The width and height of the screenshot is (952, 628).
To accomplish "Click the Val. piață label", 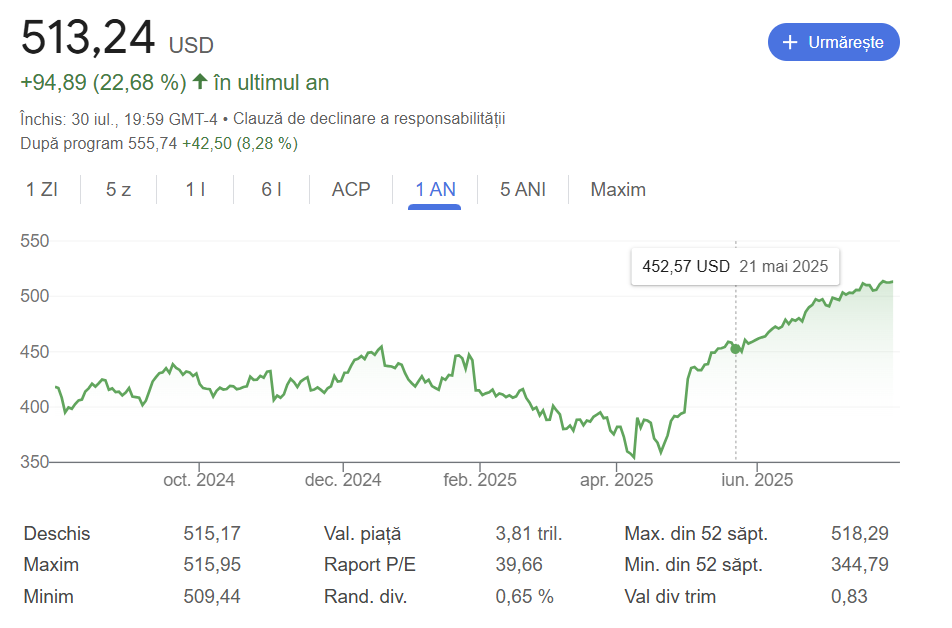I will pos(362,534).
